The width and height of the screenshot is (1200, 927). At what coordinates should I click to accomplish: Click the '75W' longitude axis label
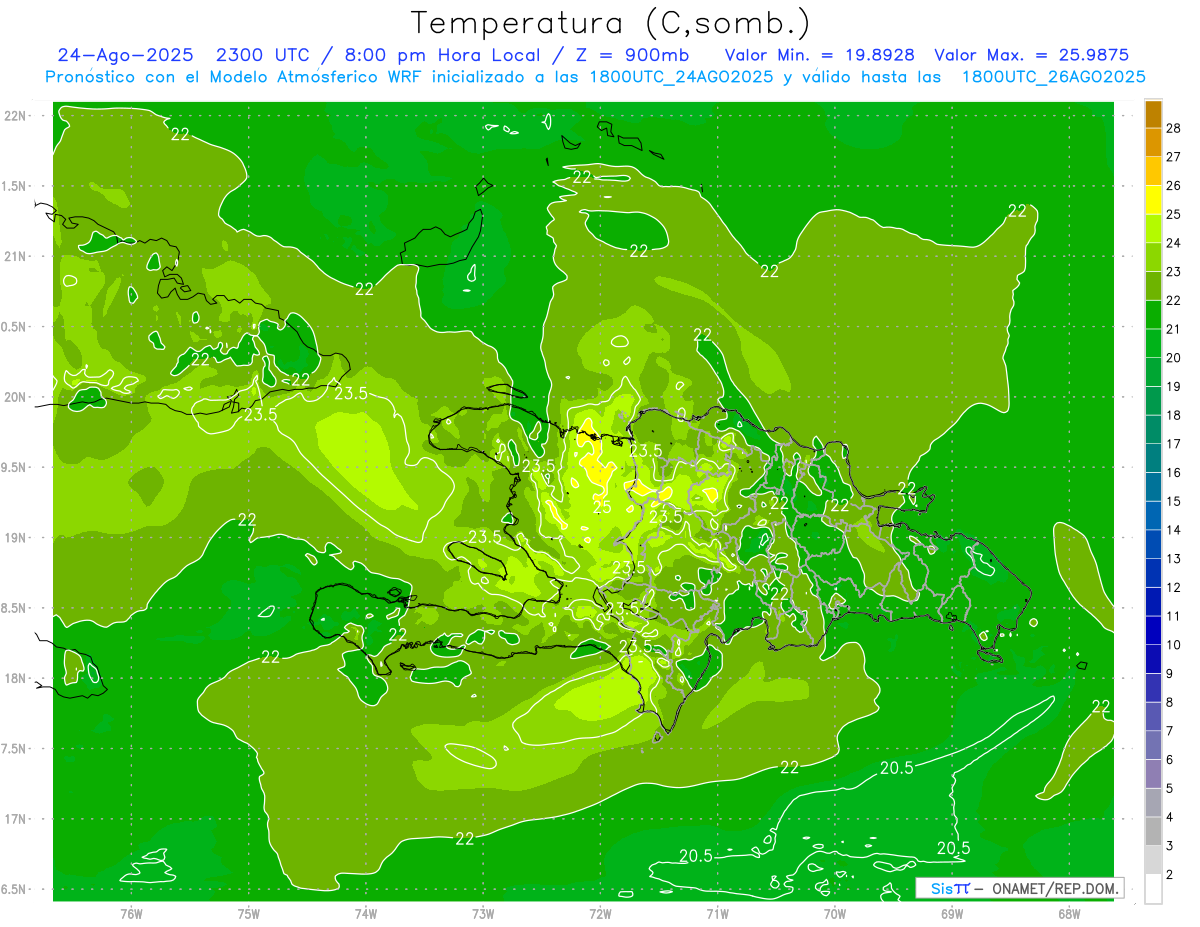coord(249,914)
